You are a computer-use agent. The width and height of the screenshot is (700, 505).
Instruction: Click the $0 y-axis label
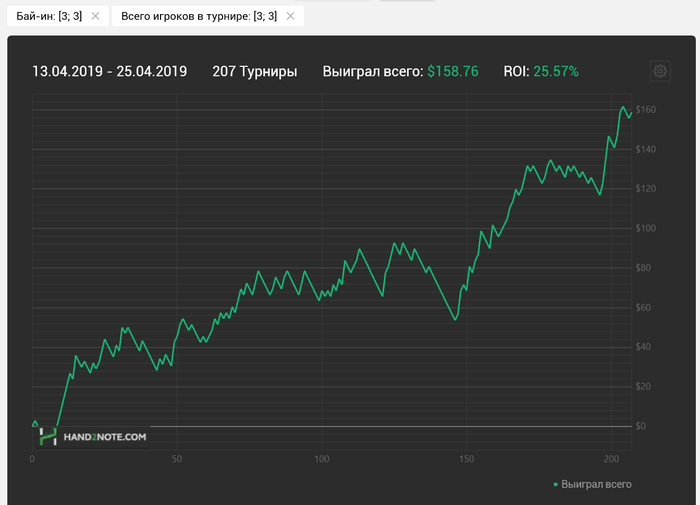pyautogui.click(x=641, y=426)
